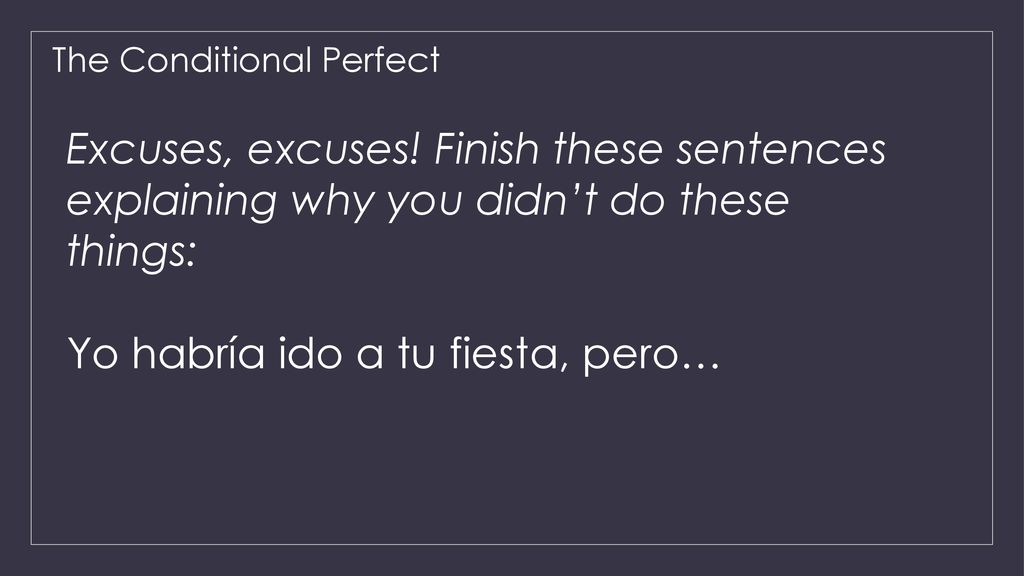Click the word "Perfect" in the title
The image size is (1024, 576).
(381, 60)
